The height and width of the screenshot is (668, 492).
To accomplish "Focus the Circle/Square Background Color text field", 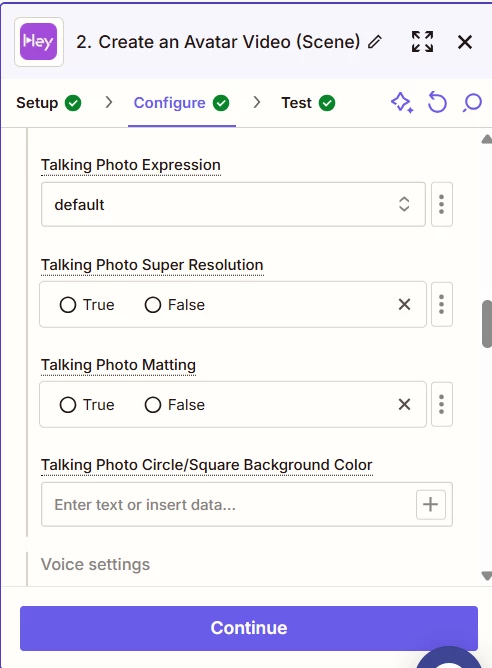I will (228, 504).
